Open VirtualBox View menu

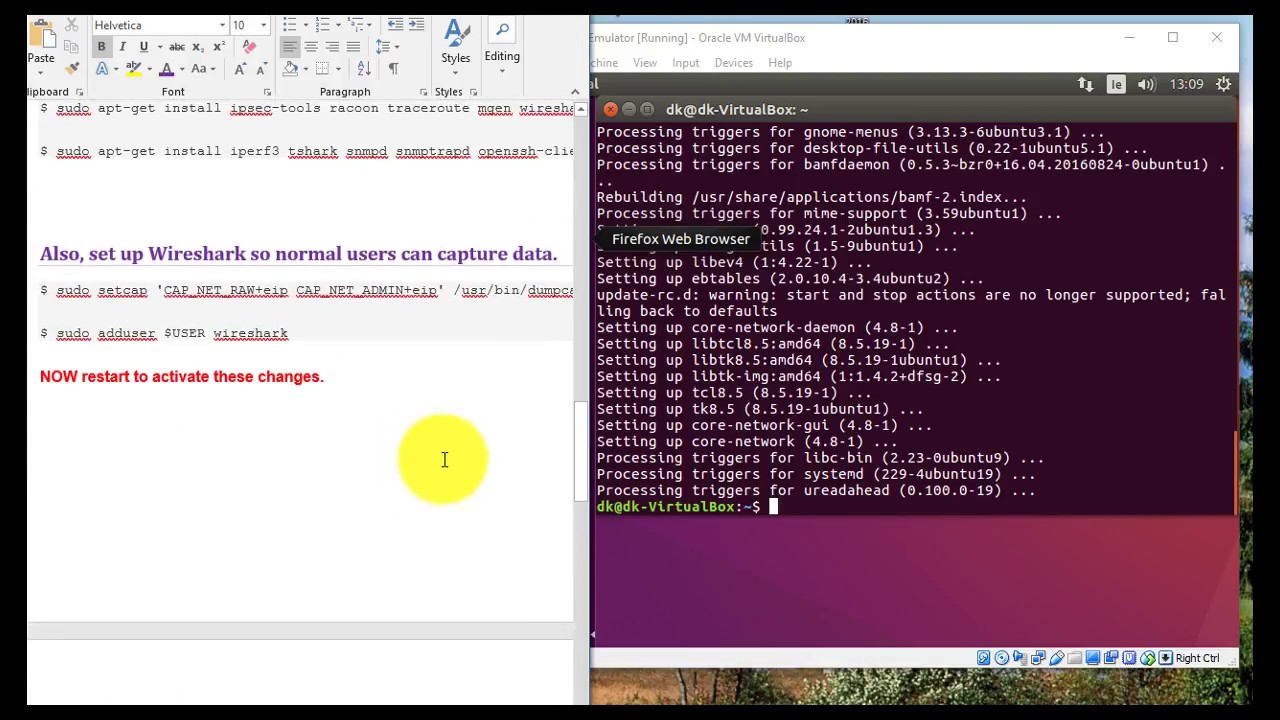(645, 63)
